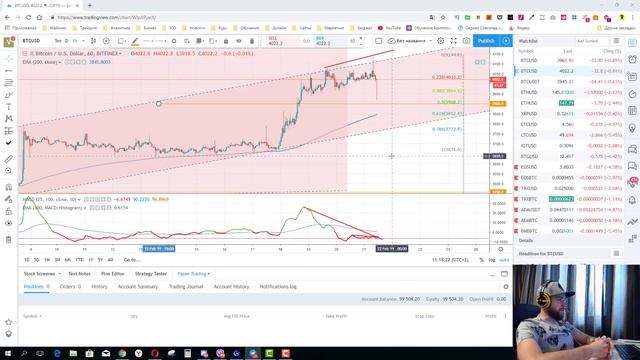
Task: Pick the drawing line color pencil
Action: tap(135, 41)
